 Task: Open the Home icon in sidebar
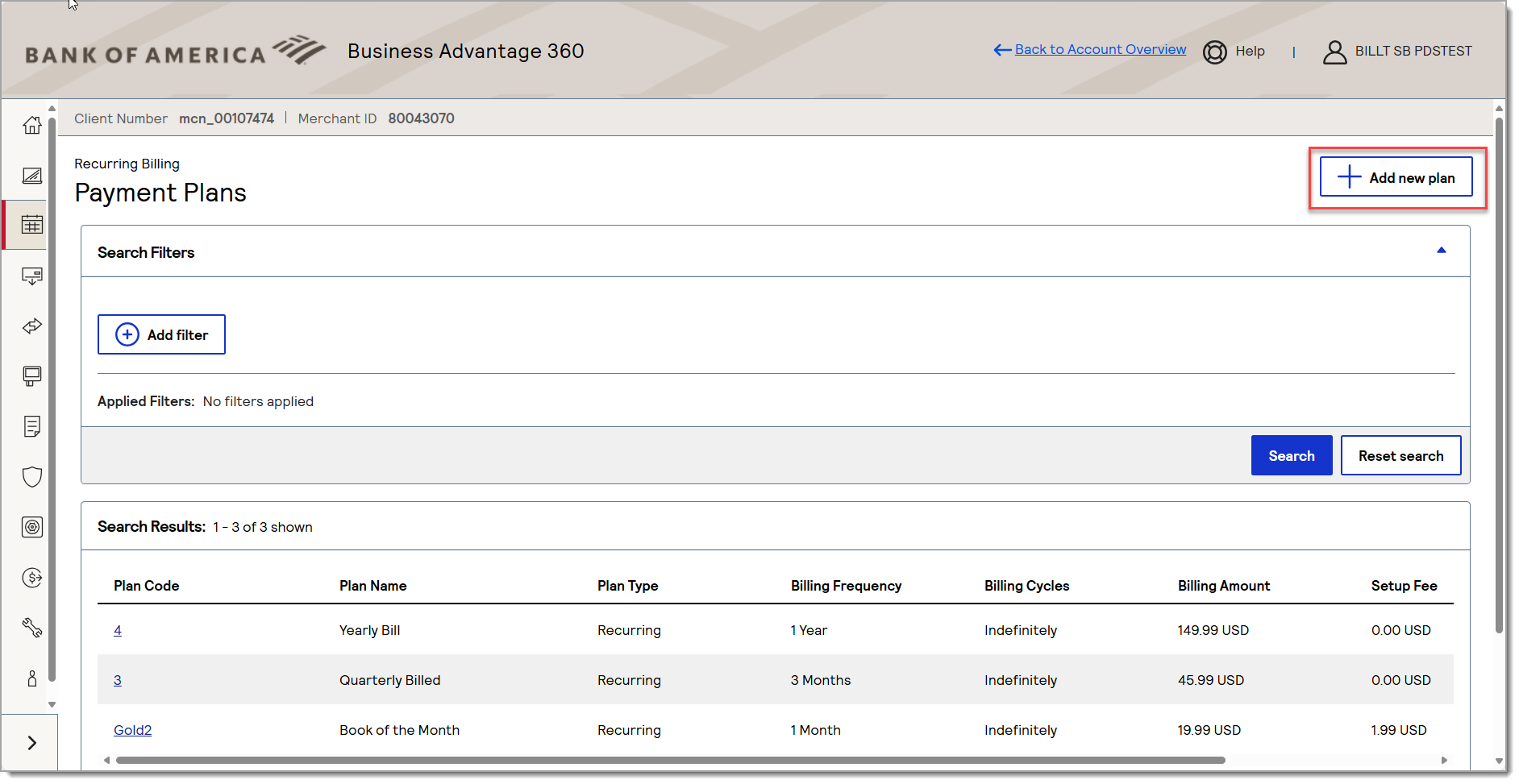pyautogui.click(x=32, y=126)
